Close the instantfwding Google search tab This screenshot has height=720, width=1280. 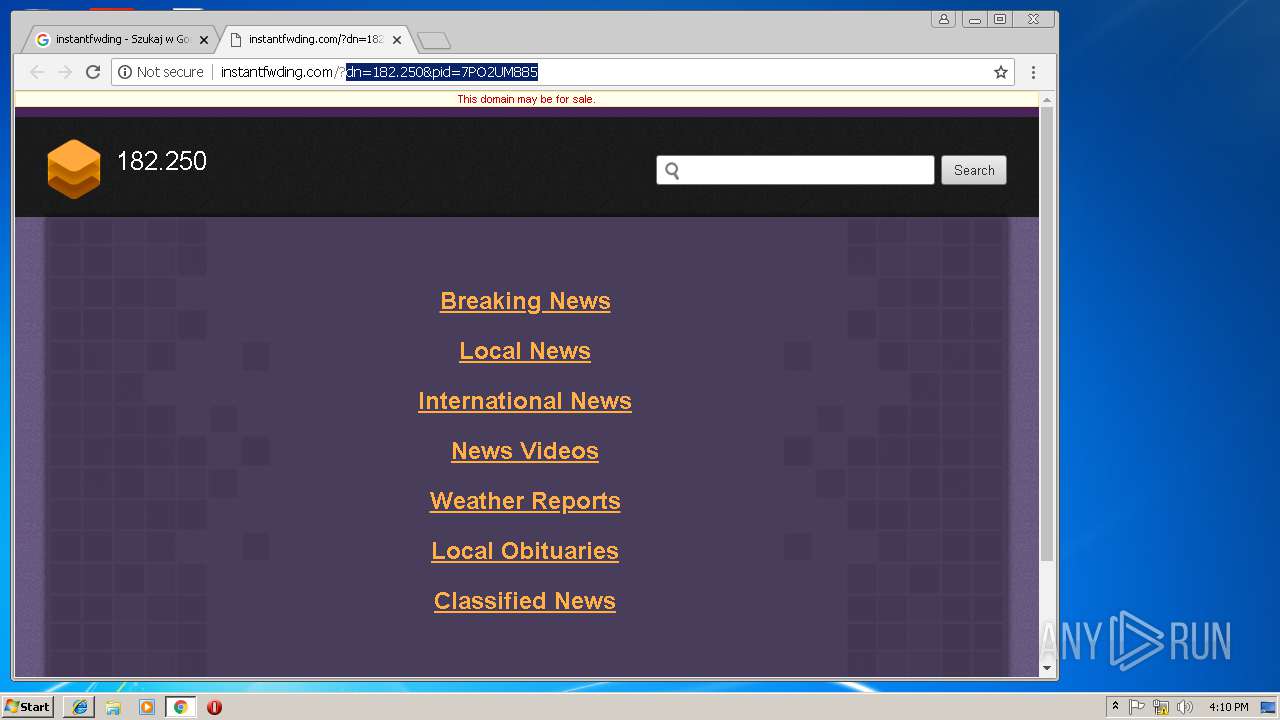tap(204, 40)
